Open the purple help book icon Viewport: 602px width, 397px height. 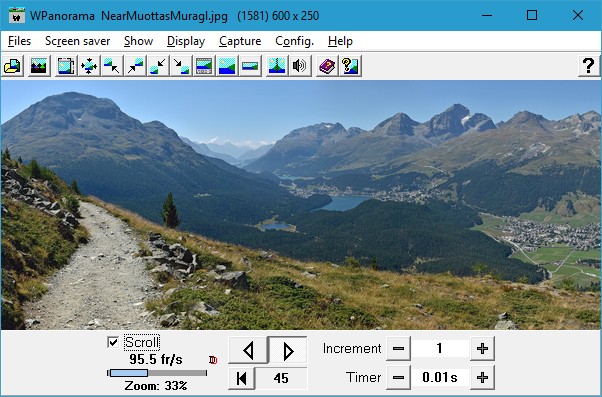point(327,66)
